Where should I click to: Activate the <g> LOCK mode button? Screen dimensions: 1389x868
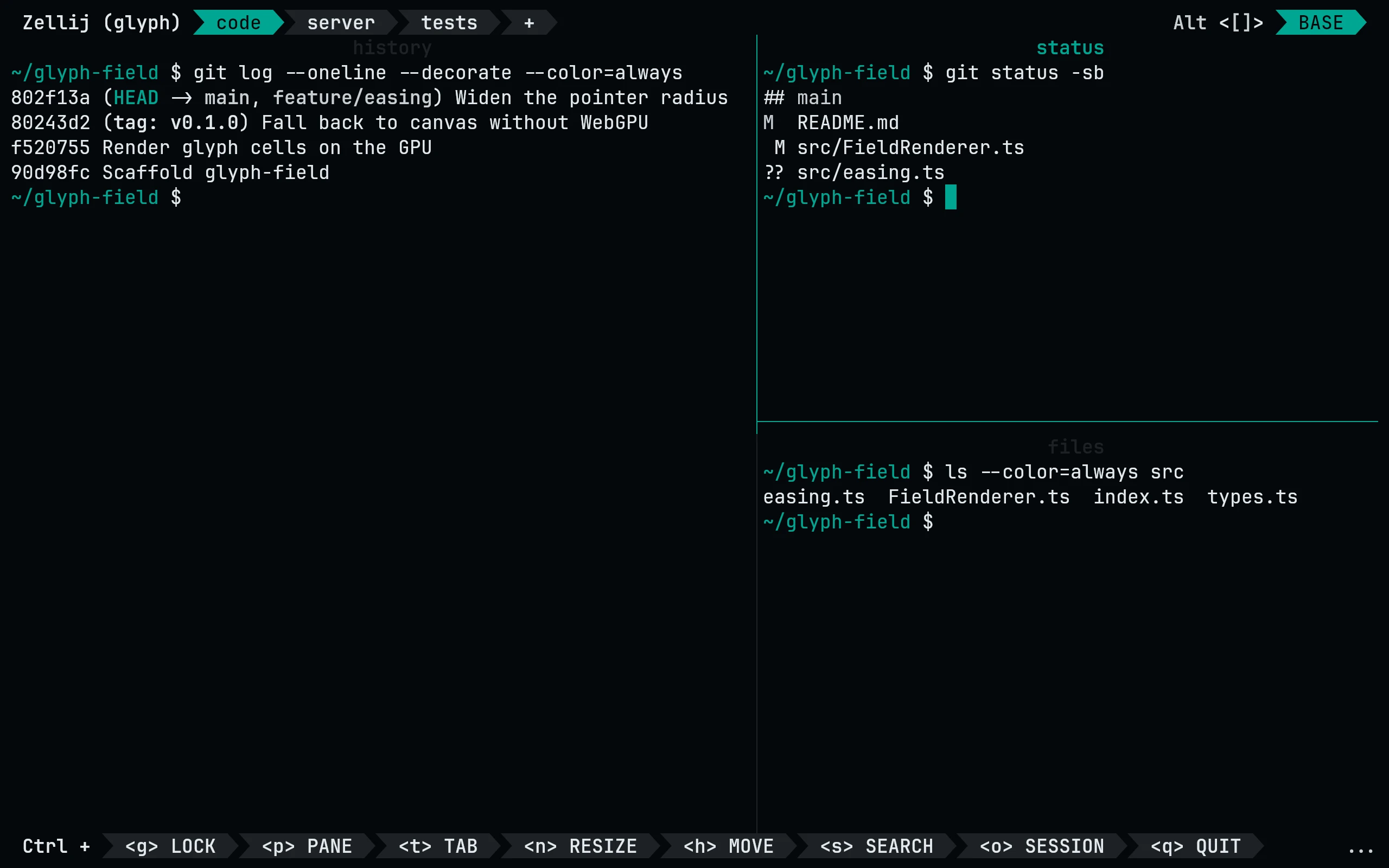point(170,846)
